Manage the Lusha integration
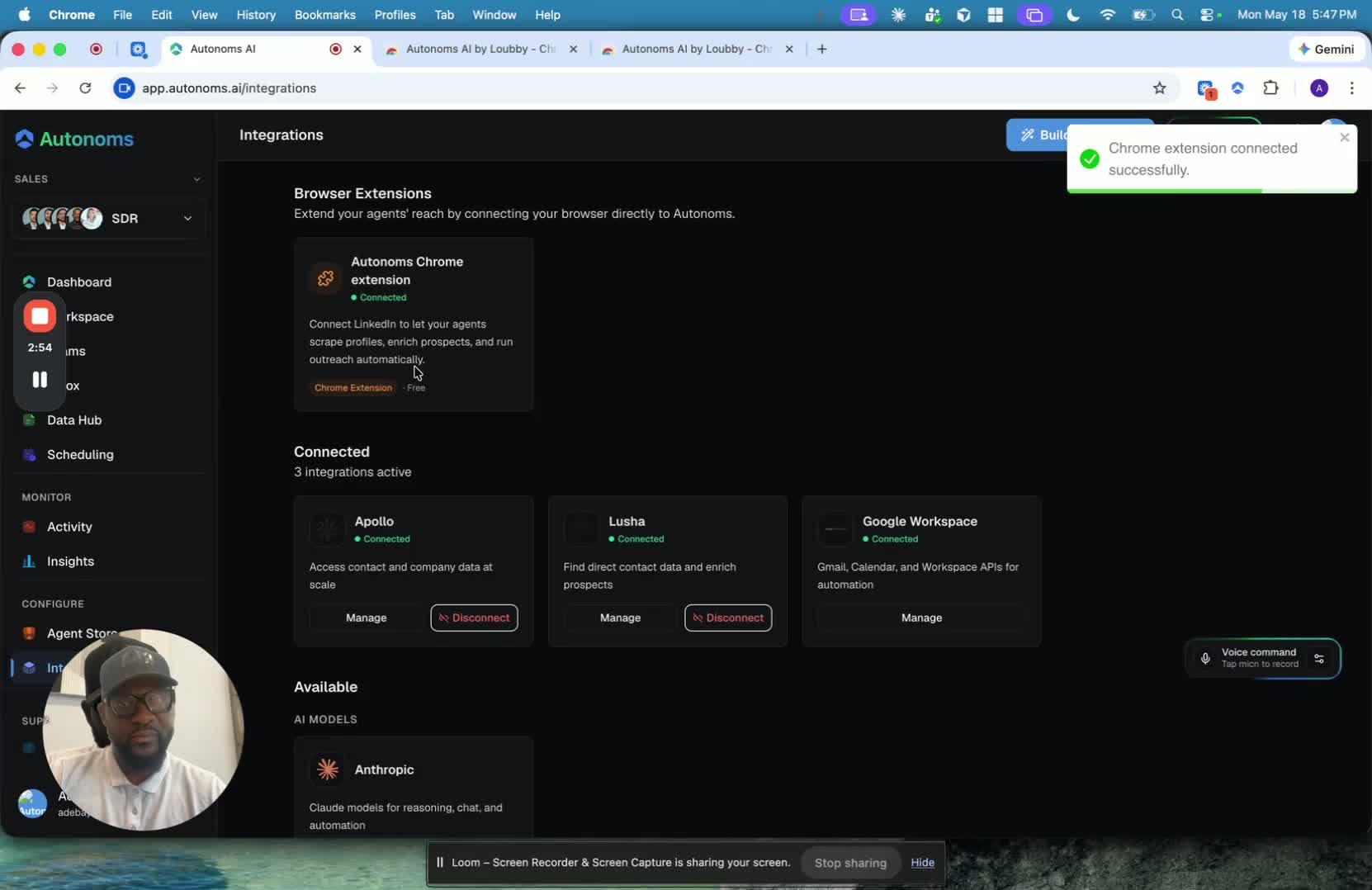 [620, 618]
